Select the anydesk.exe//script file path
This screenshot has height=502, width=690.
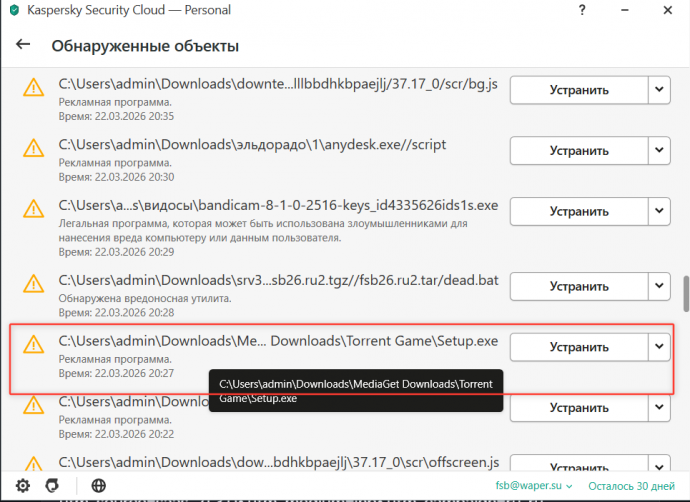tap(252, 145)
